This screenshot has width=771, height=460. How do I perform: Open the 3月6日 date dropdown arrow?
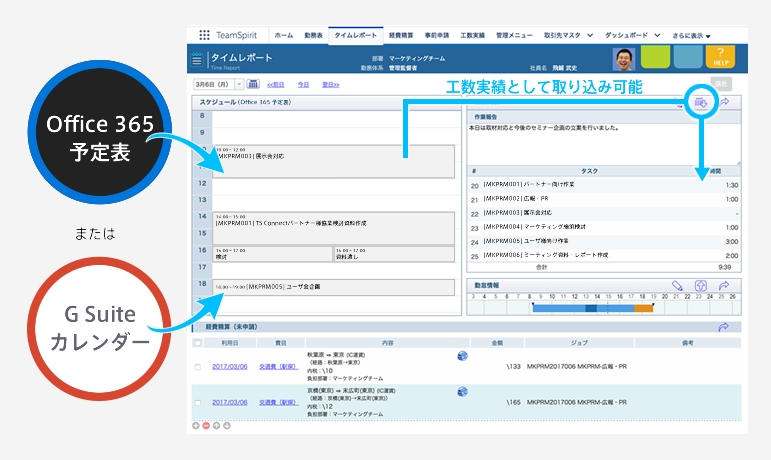tap(239, 84)
